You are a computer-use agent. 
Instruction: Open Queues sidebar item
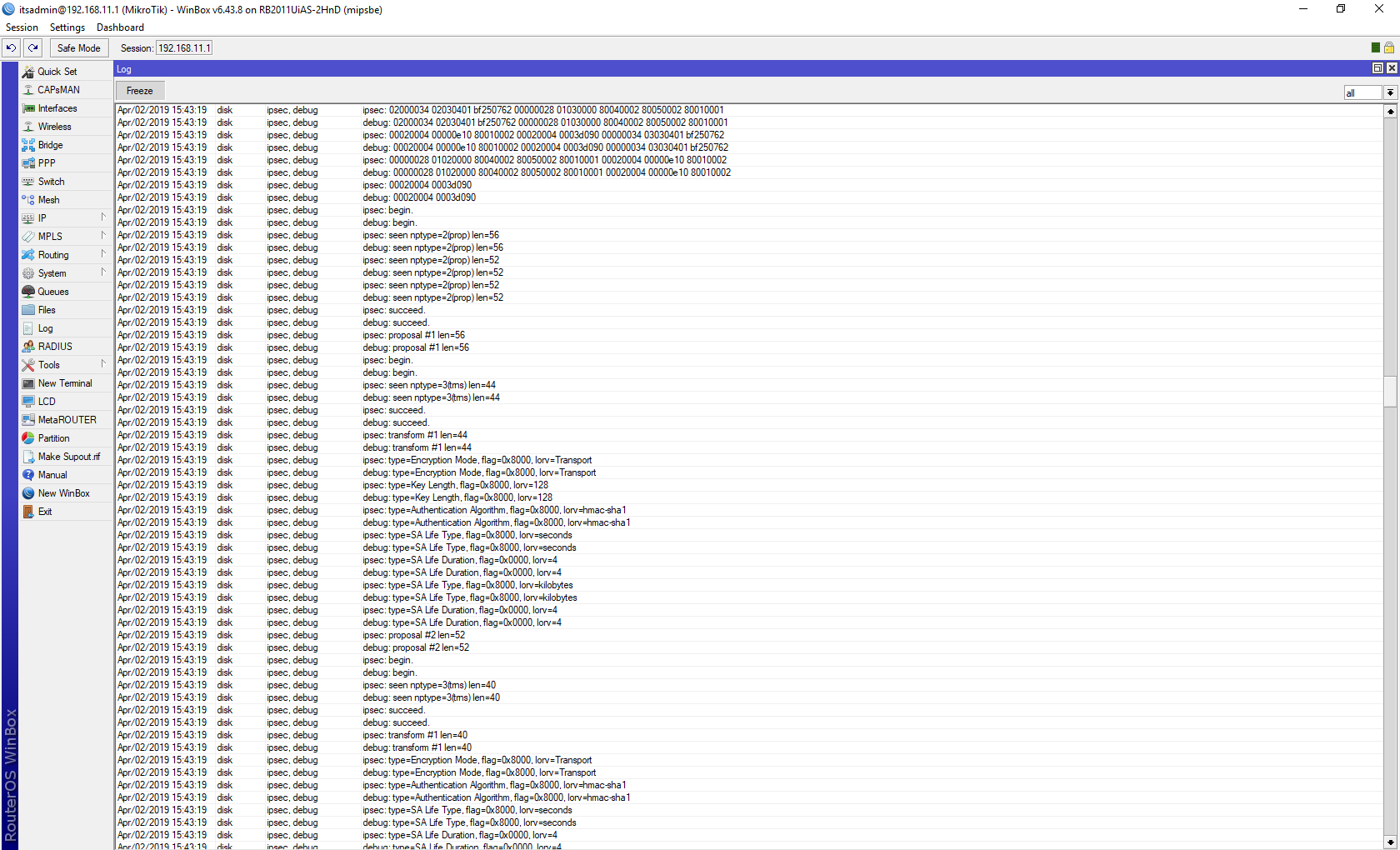tap(53, 292)
